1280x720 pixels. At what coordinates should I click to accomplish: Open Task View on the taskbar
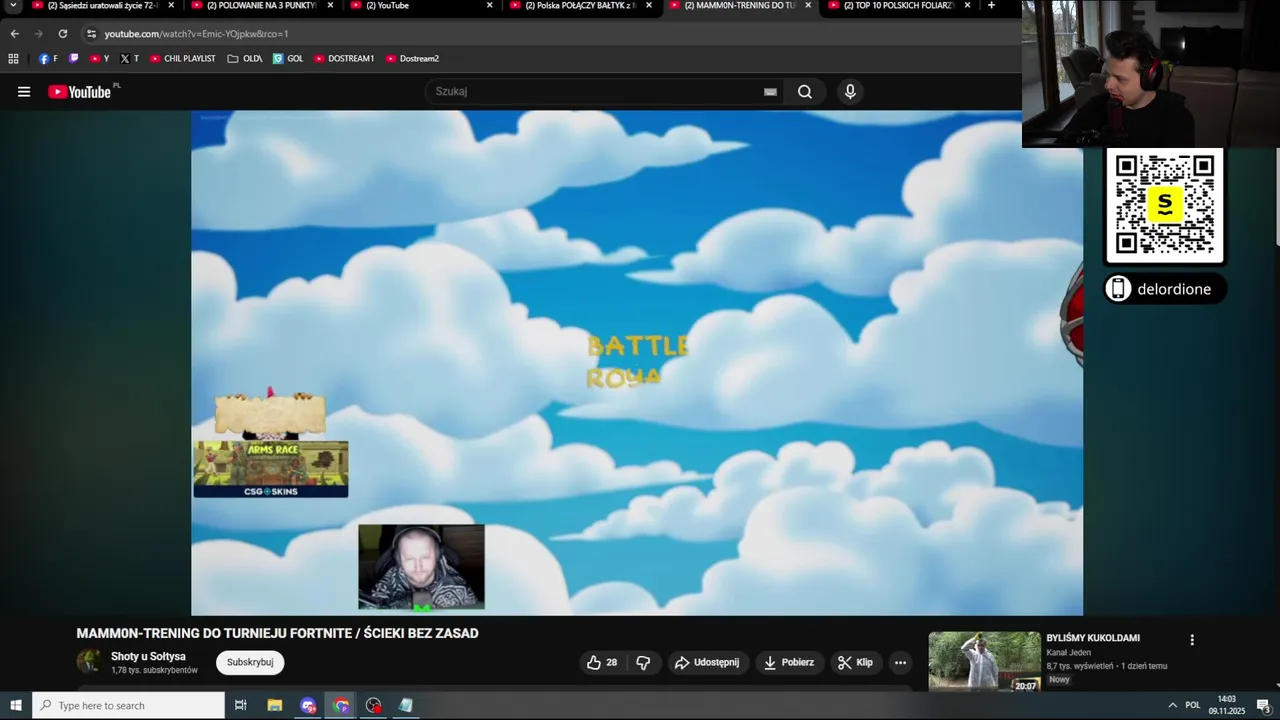(x=240, y=706)
